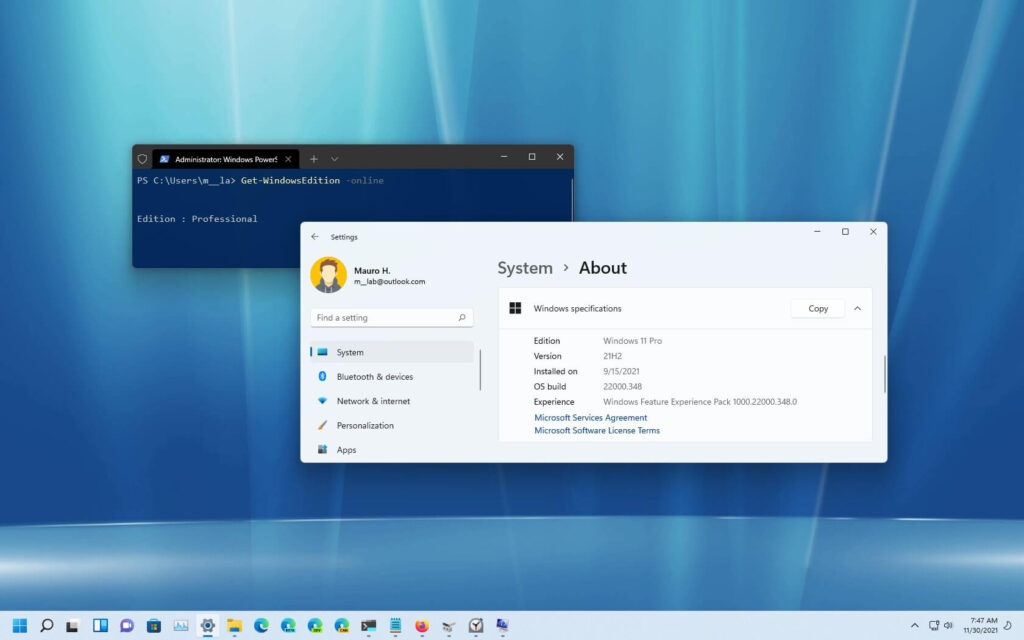Image resolution: width=1024 pixels, height=640 pixels.
Task: Collapse the Windows specifications section
Action: point(857,308)
